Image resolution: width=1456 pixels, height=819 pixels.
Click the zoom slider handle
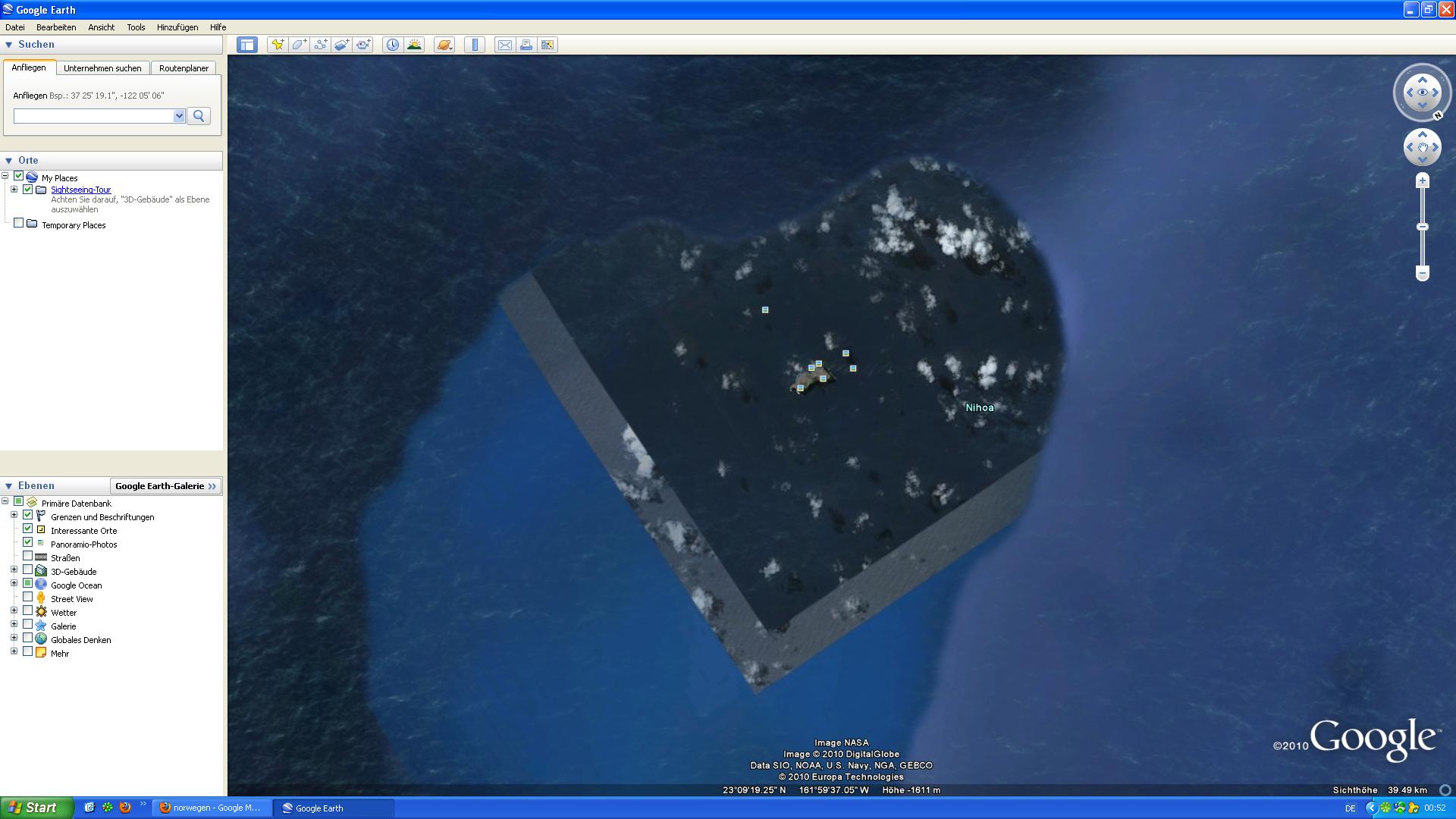[1423, 227]
